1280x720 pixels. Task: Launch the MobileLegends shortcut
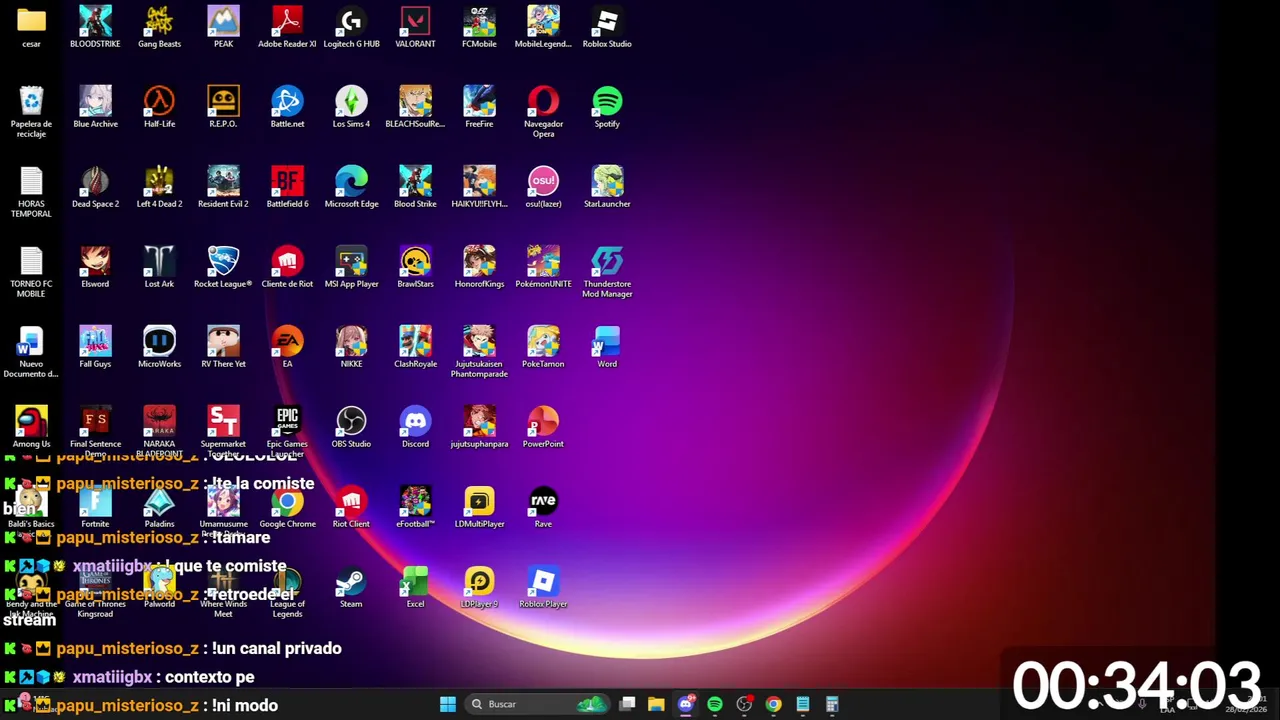pos(543,27)
